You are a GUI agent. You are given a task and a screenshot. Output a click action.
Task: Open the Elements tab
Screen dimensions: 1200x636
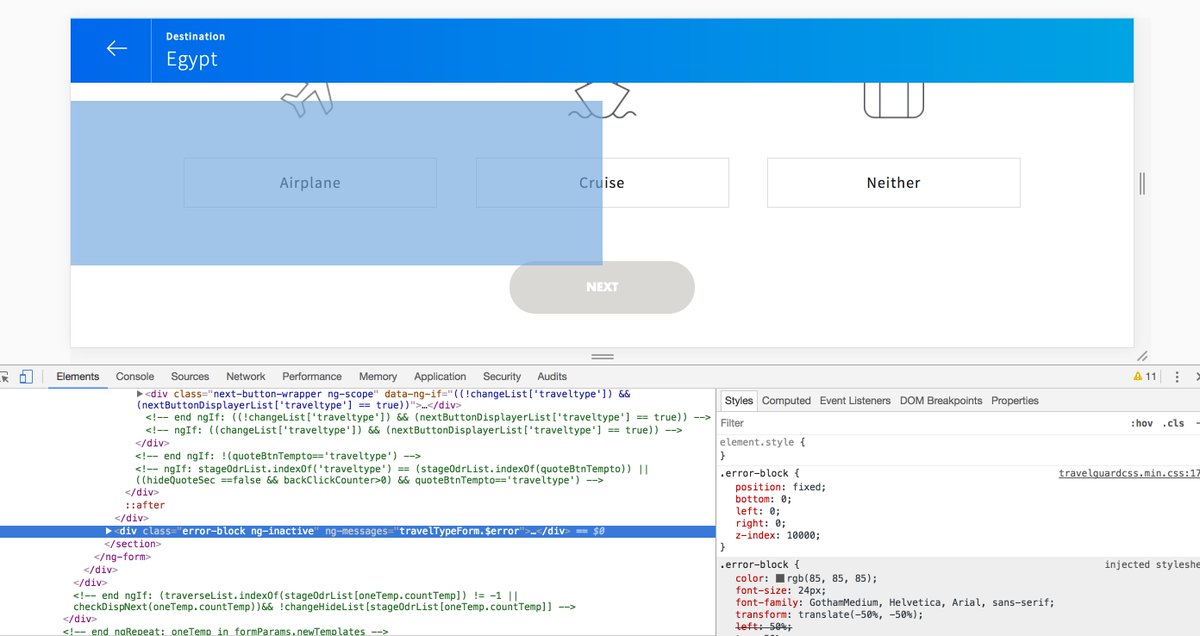pyautogui.click(x=78, y=377)
